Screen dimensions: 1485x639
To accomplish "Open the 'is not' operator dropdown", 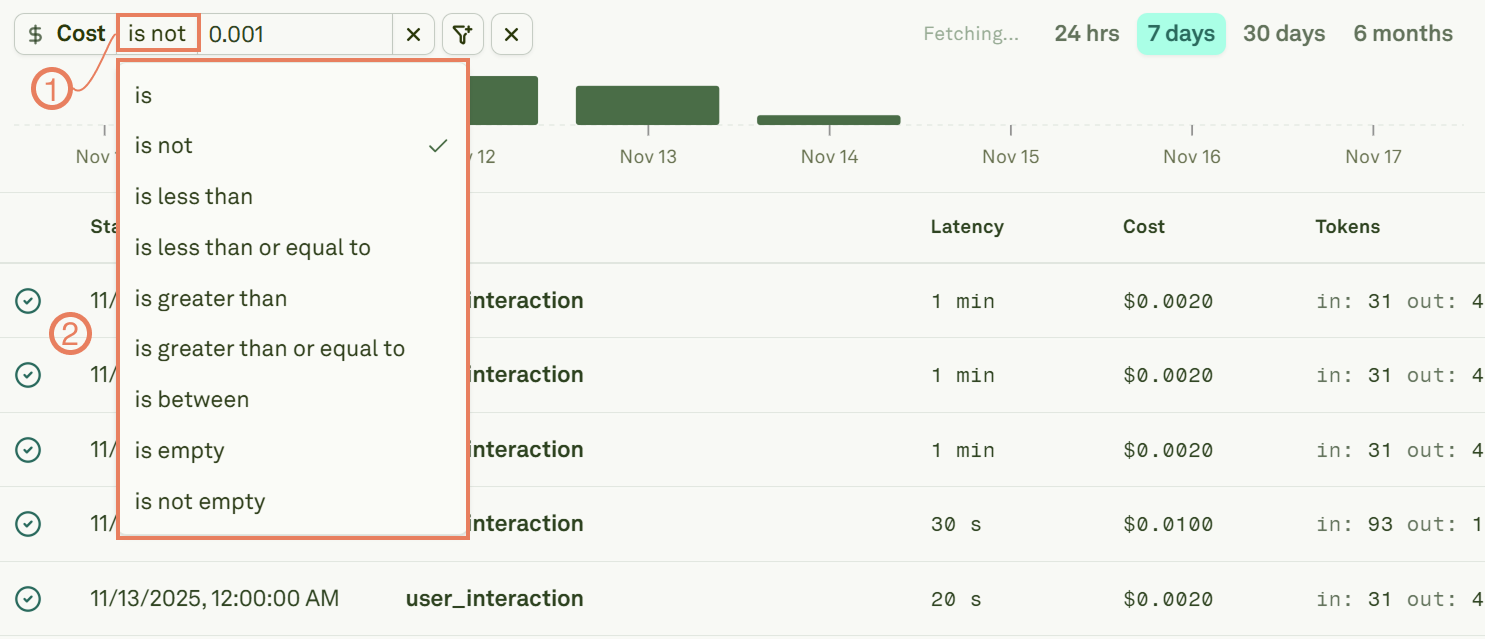I will click(x=157, y=32).
